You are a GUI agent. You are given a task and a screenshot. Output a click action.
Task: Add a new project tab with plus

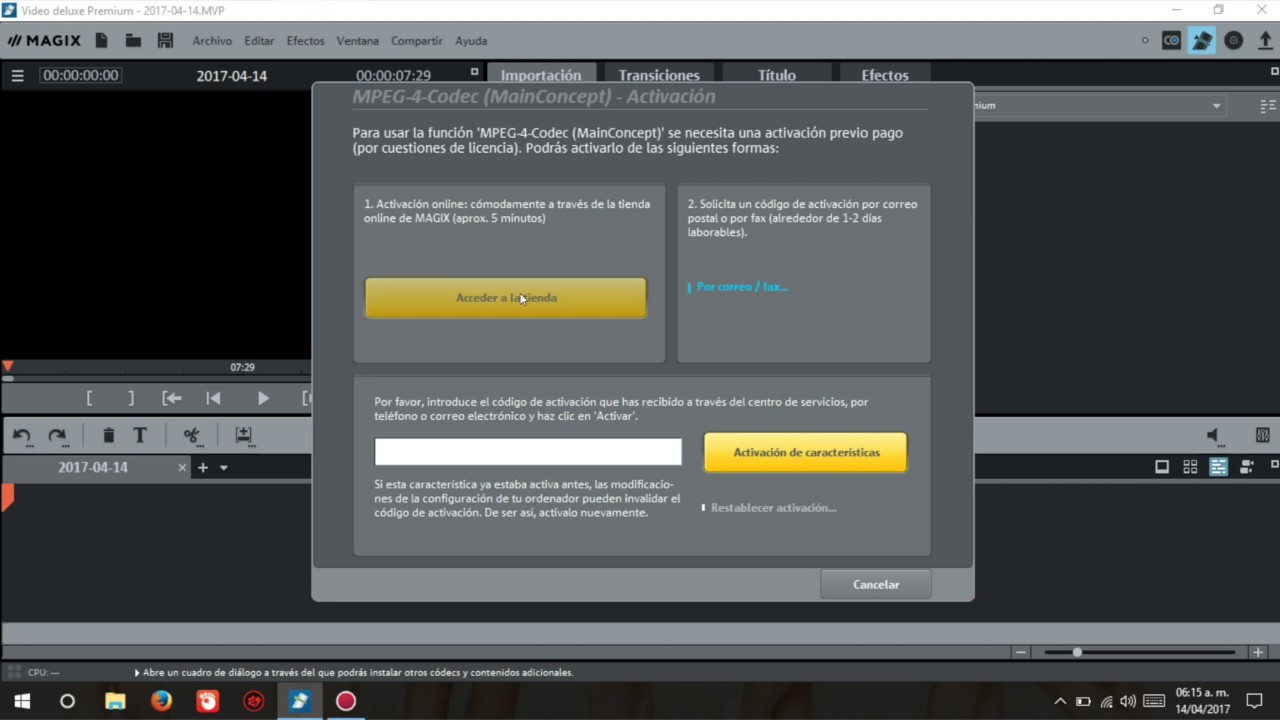click(x=202, y=468)
